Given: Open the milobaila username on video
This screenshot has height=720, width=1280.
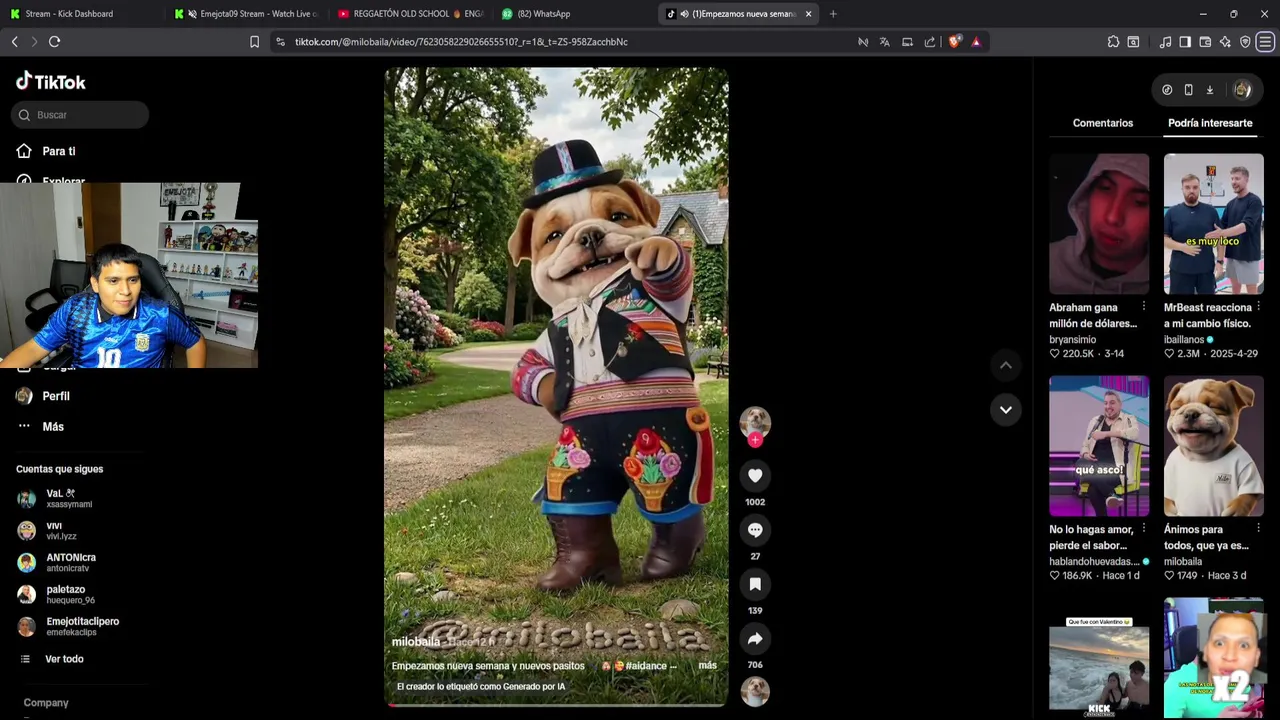Looking at the screenshot, I should 416,642.
